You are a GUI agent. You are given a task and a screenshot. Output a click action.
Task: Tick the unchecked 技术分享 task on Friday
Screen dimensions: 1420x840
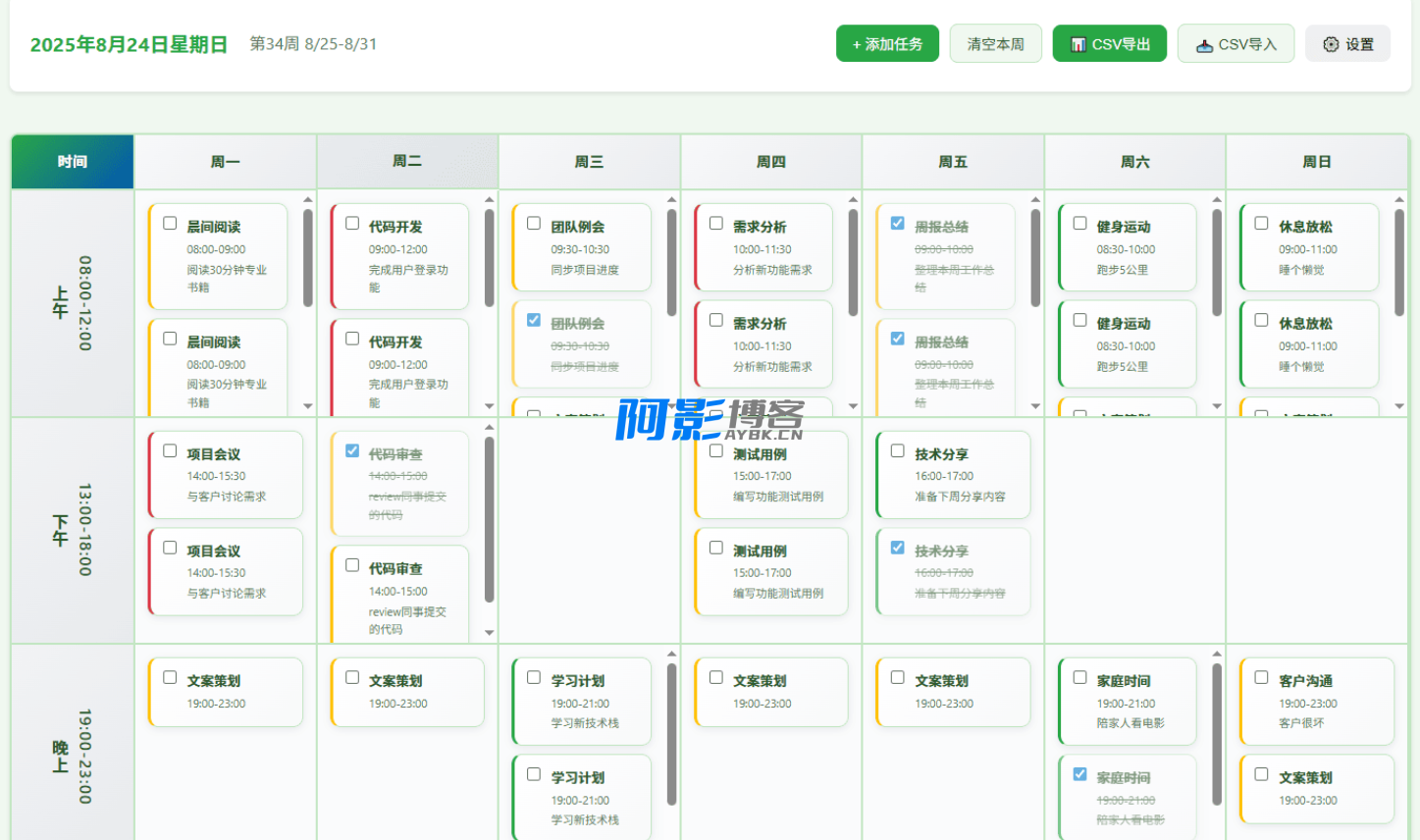[x=898, y=451]
